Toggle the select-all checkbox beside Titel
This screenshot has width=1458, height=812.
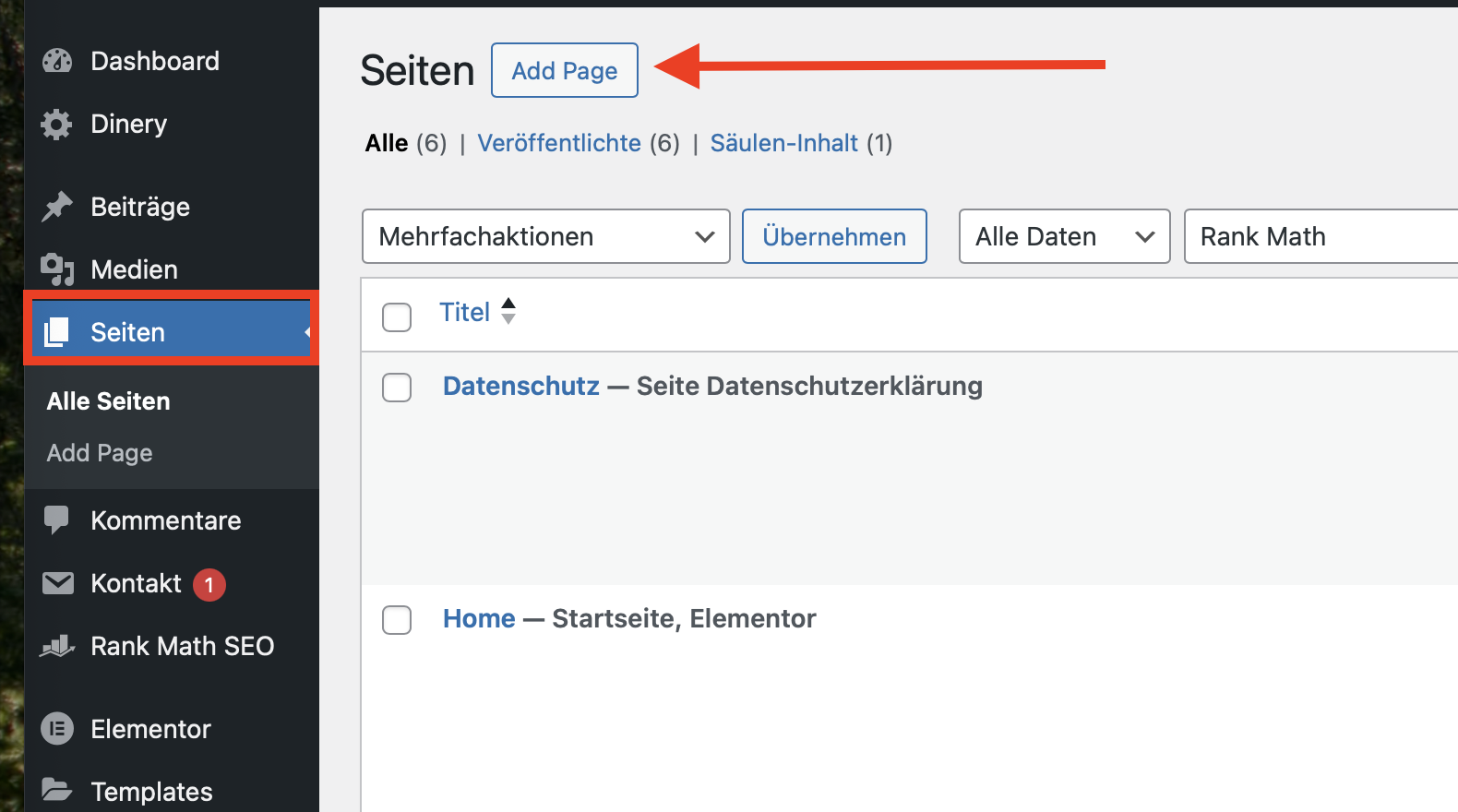pyautogui.click(x=397, y=317)
